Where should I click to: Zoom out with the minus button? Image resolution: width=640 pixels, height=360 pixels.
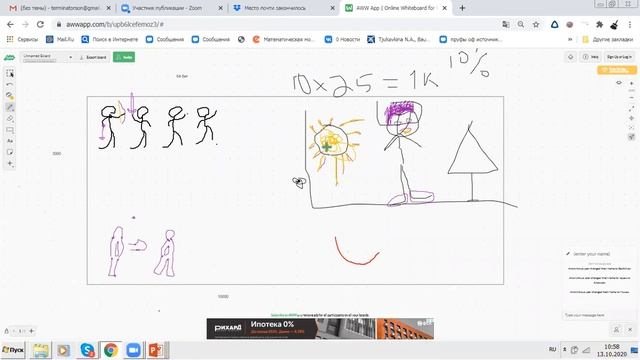click(631, 98)
